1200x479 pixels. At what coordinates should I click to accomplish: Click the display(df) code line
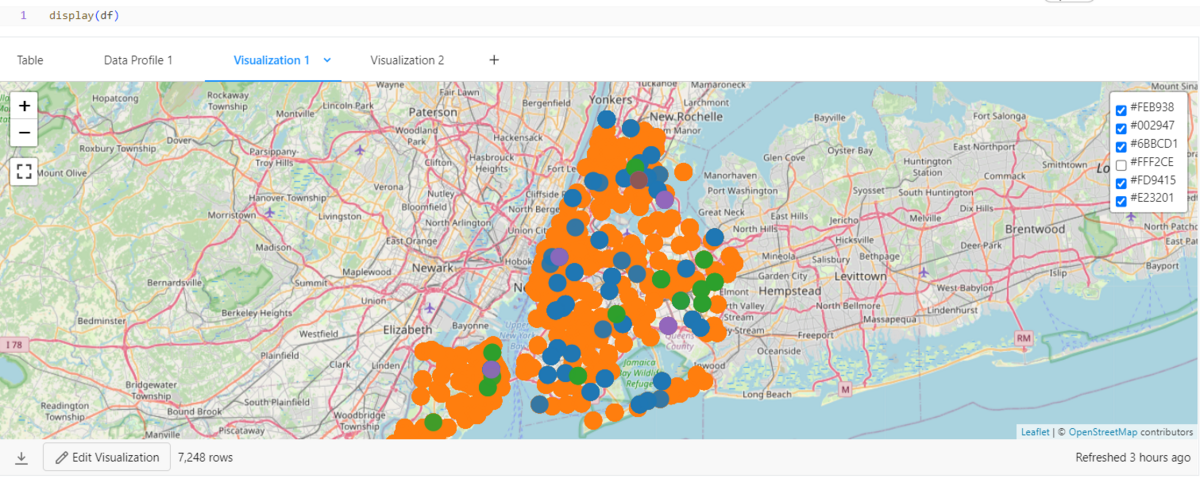(x=85, y=16)
